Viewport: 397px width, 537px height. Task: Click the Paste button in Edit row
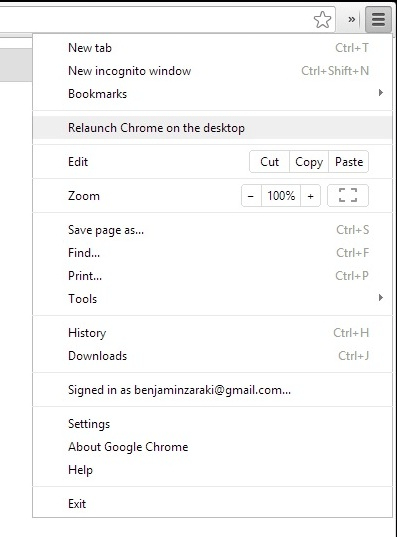349,162
